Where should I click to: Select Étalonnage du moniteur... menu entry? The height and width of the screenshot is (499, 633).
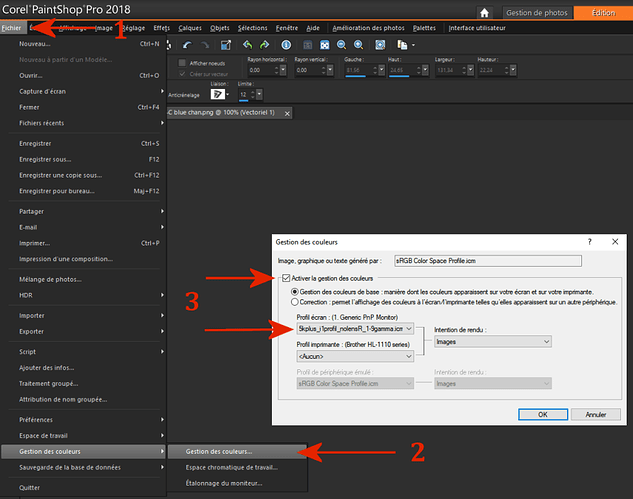[224, 483]
